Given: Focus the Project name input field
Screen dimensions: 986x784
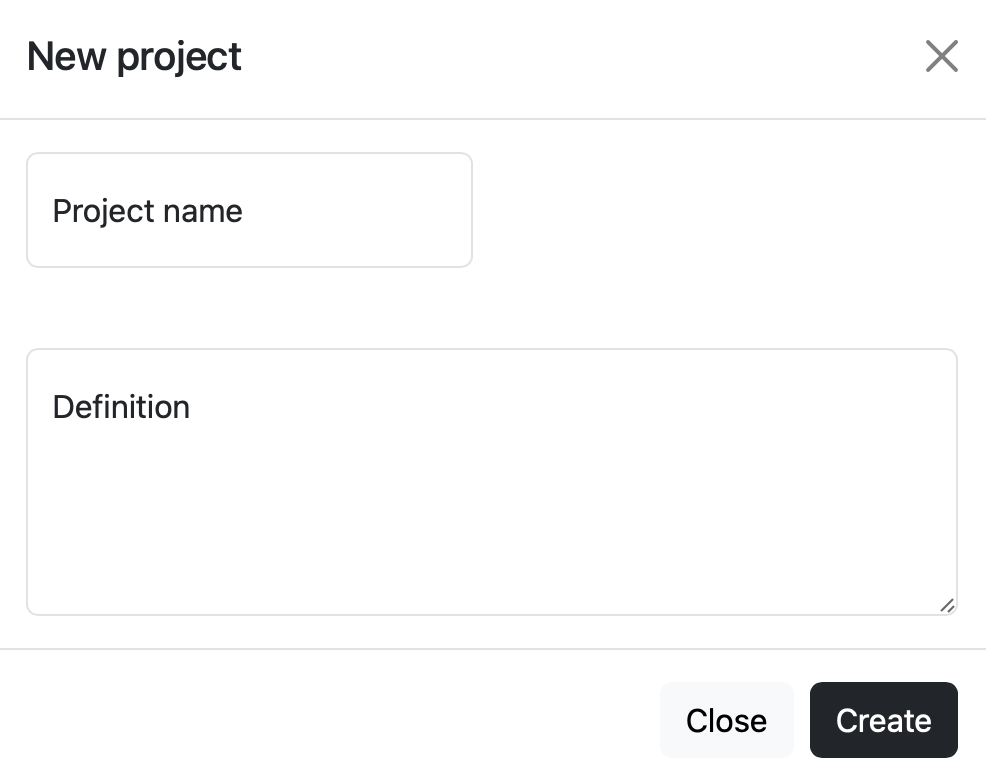Looking at the screenshot, I should (249, 210).
